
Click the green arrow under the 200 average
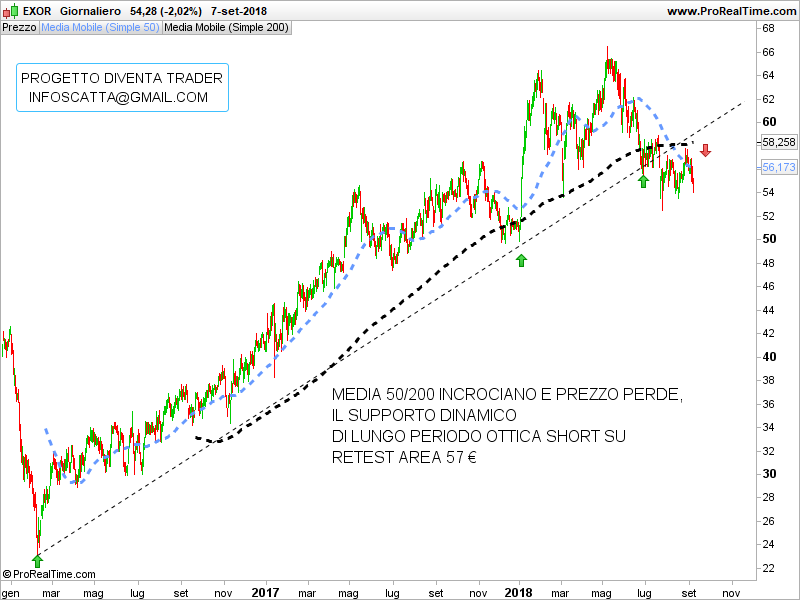pyautogui.click(x=643, y=181)
